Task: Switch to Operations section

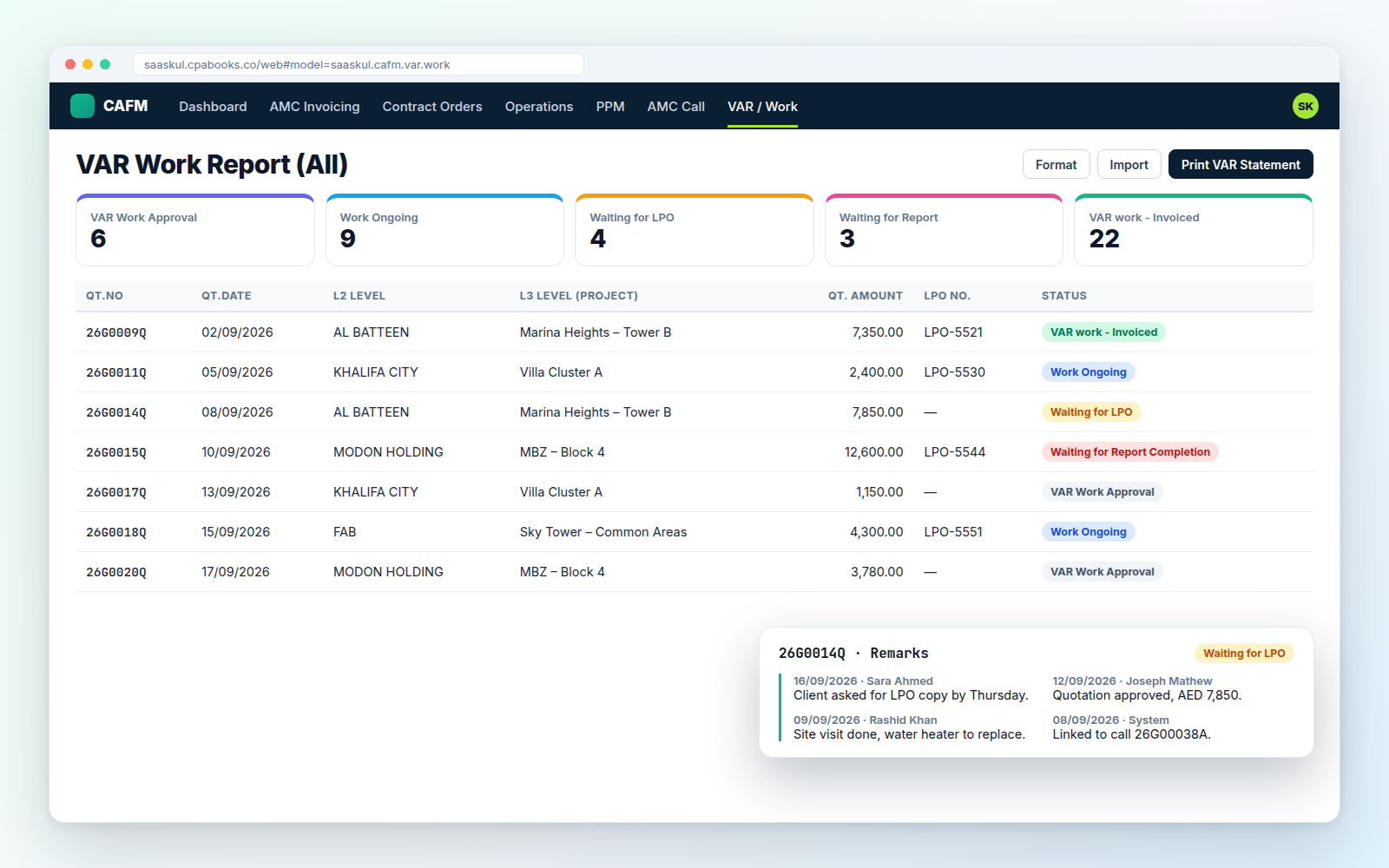Action: (539, 106)
